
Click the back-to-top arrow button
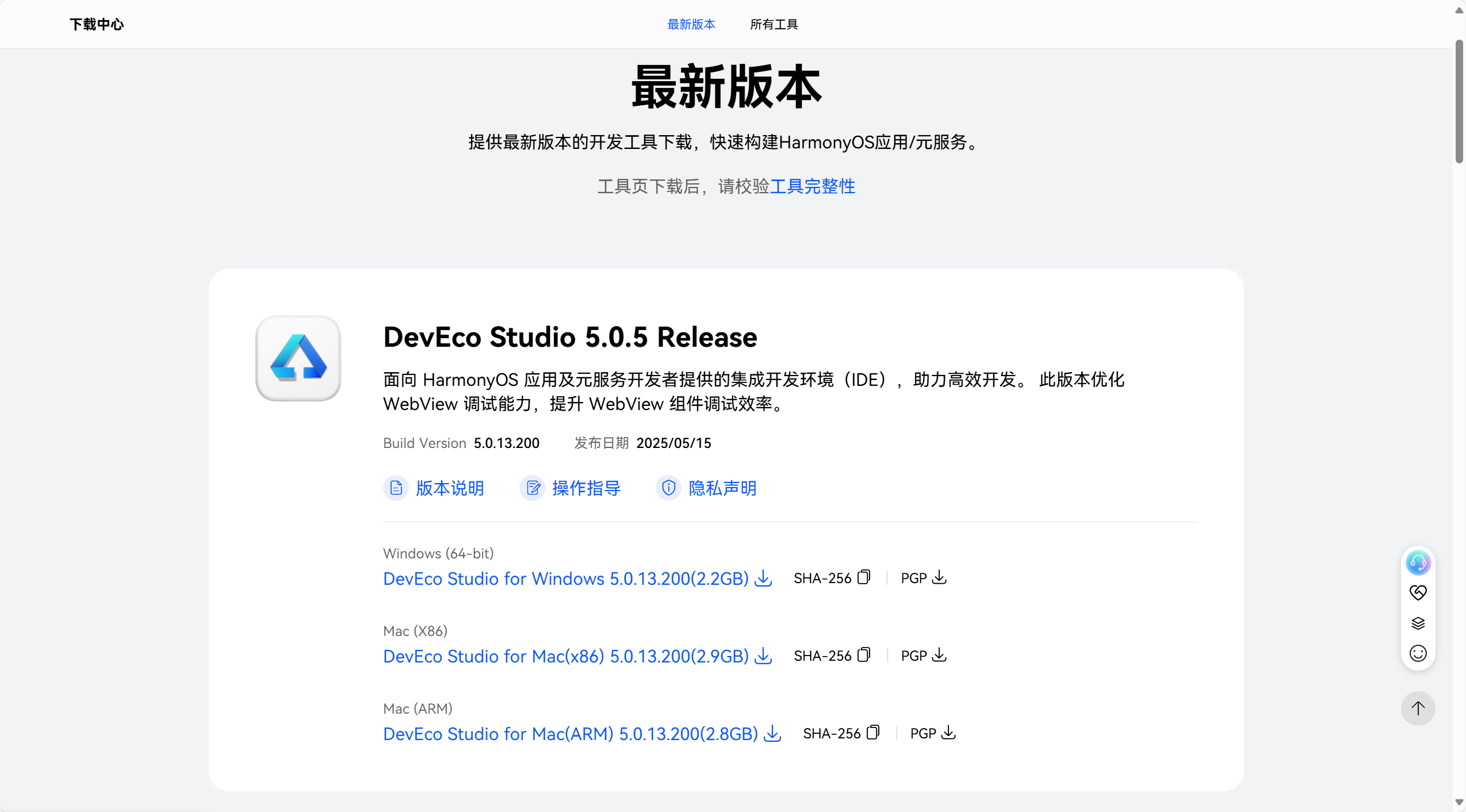(1418, 708)
